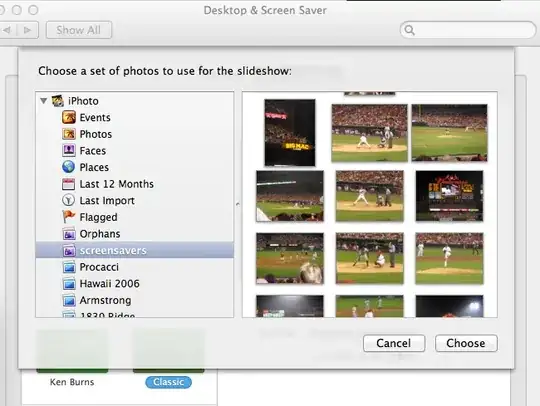Select bottom middle infield players thumbnail
The width and height of the screenshot is (540, 406).
pos(370,306)
